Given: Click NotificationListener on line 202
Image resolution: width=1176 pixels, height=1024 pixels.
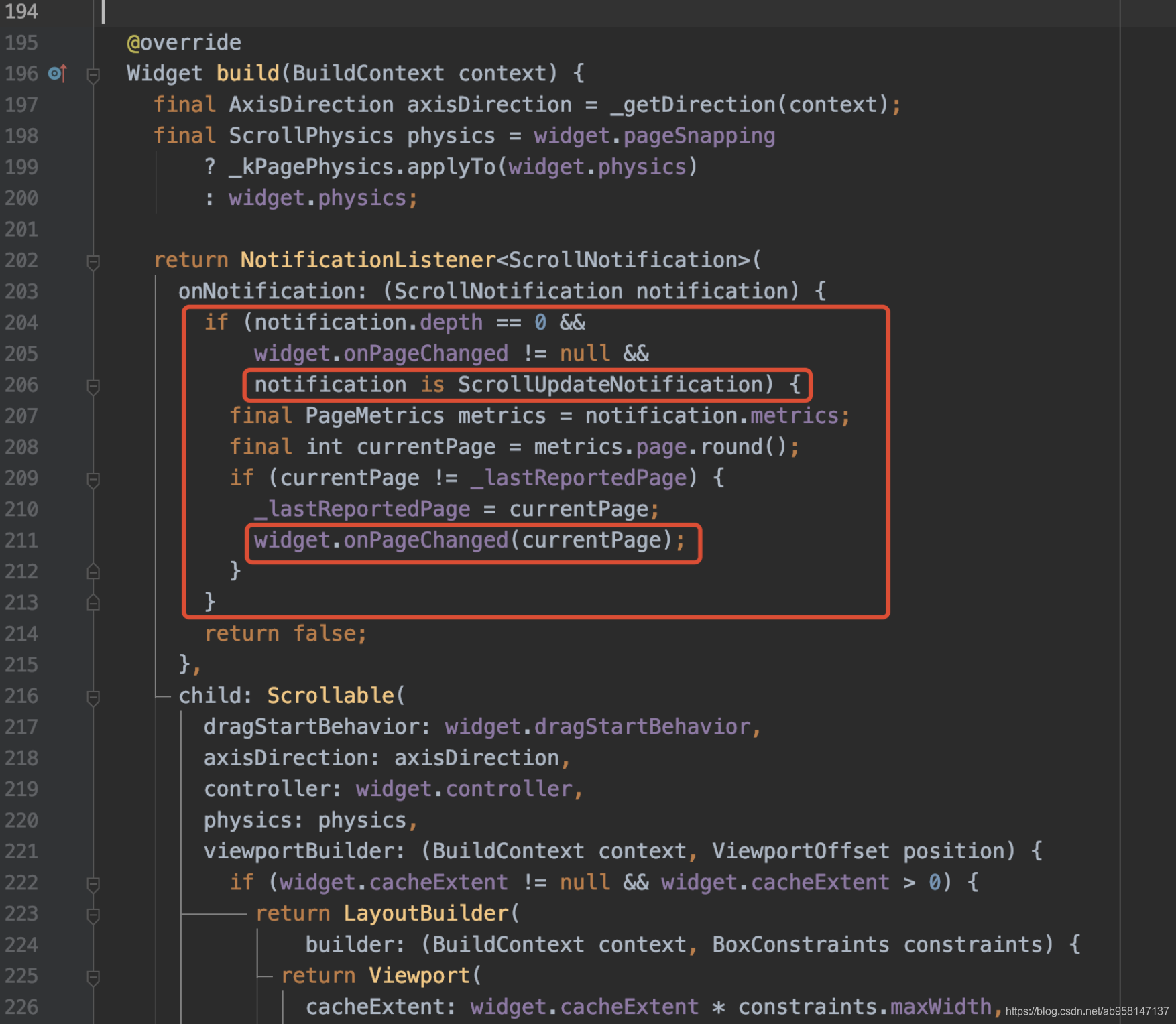Looking at the screenshot, I should pyautogui.click(x=368, y=260).
